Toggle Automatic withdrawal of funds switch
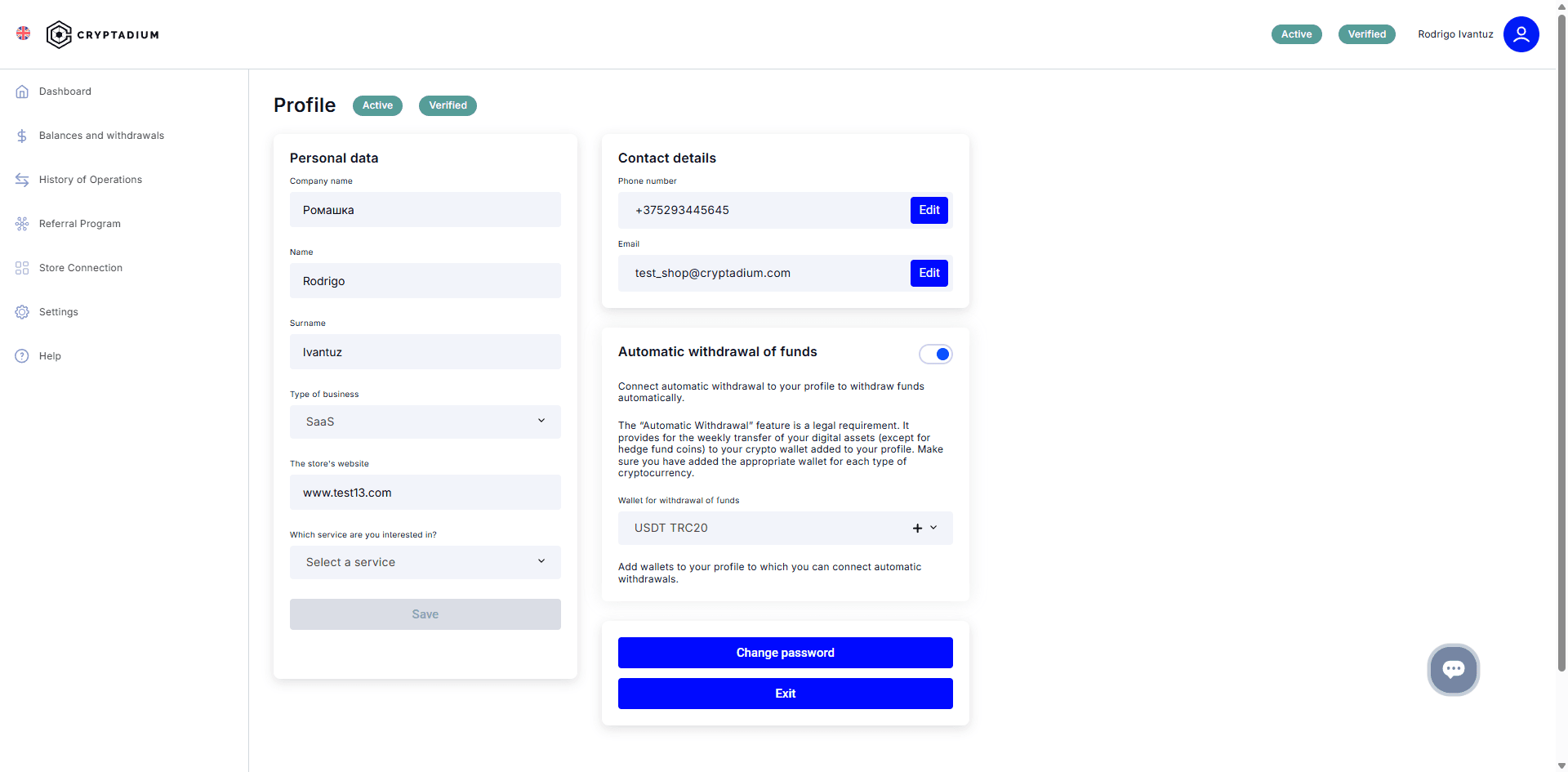 [935, 354]
